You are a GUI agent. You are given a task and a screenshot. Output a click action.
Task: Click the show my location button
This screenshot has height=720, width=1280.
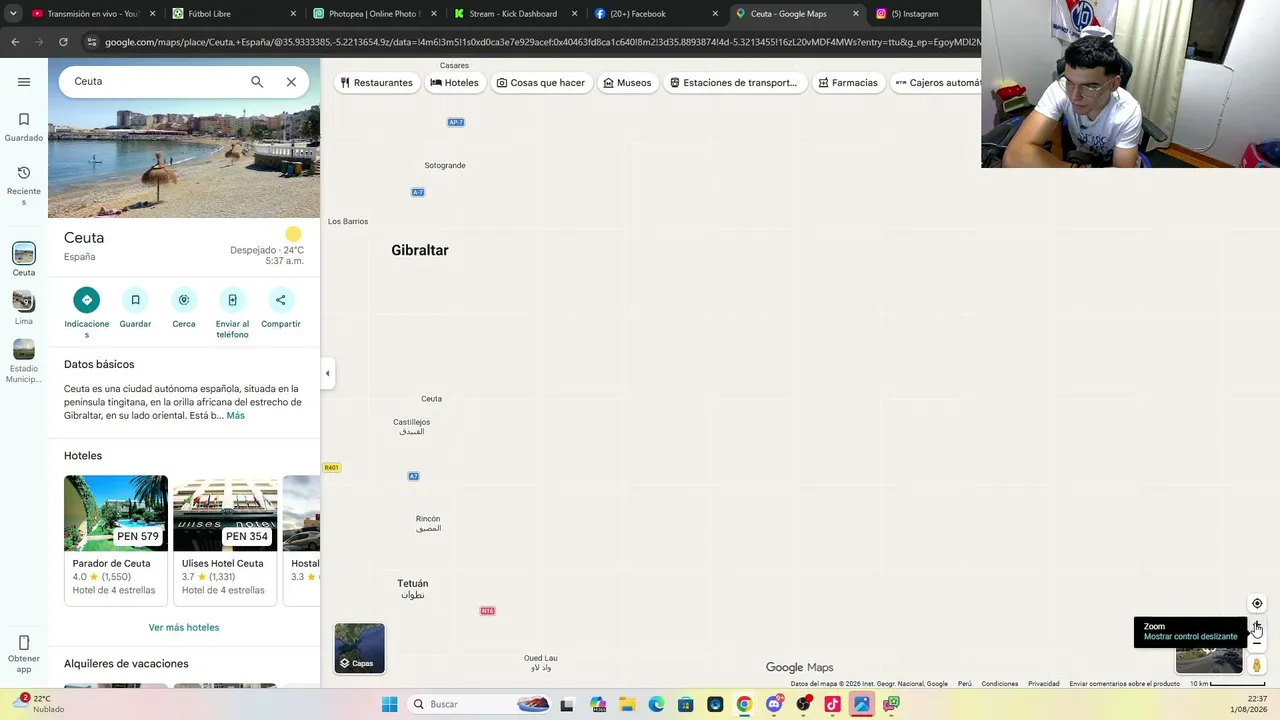point(1257,604)
